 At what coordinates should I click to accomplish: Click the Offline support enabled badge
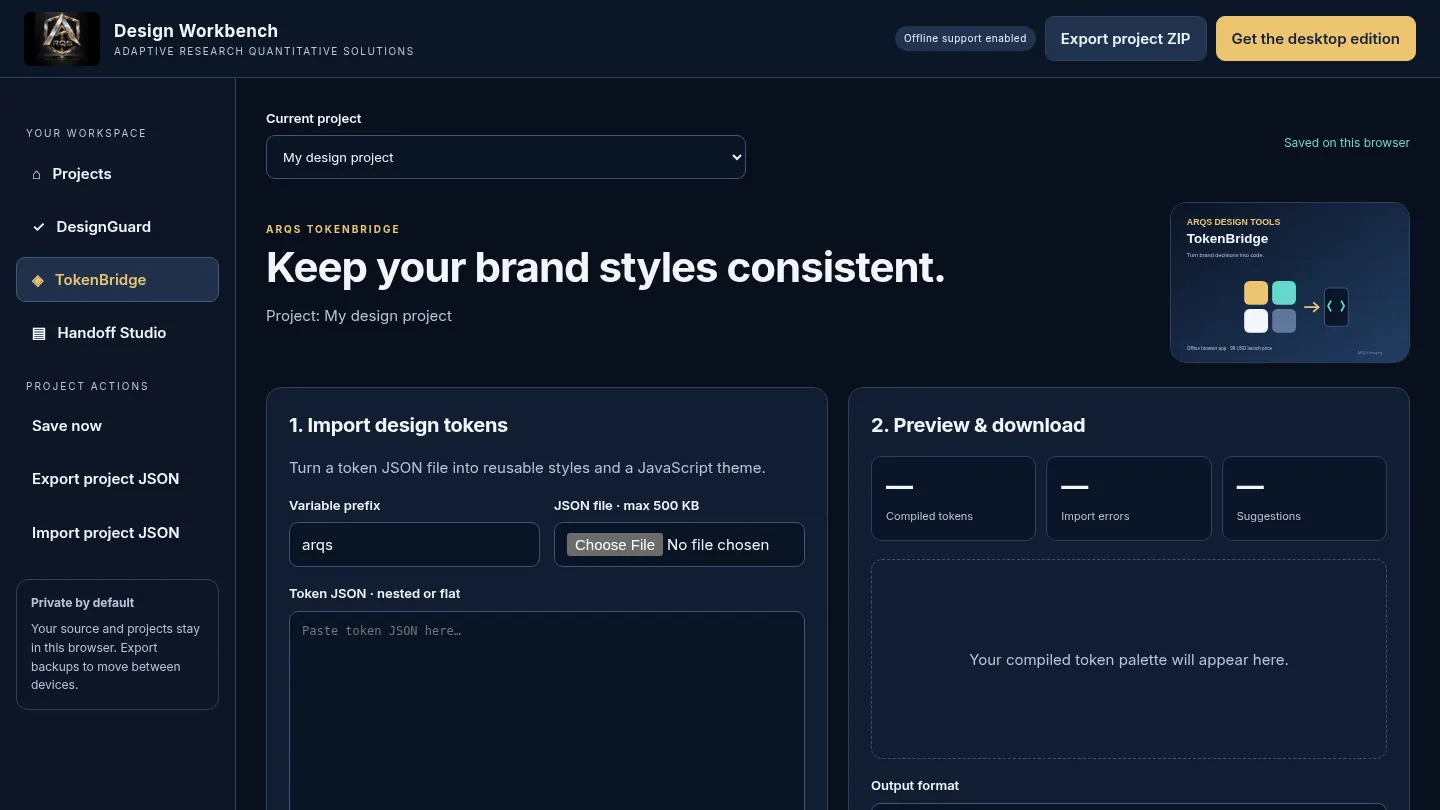[x=965, y=39]
